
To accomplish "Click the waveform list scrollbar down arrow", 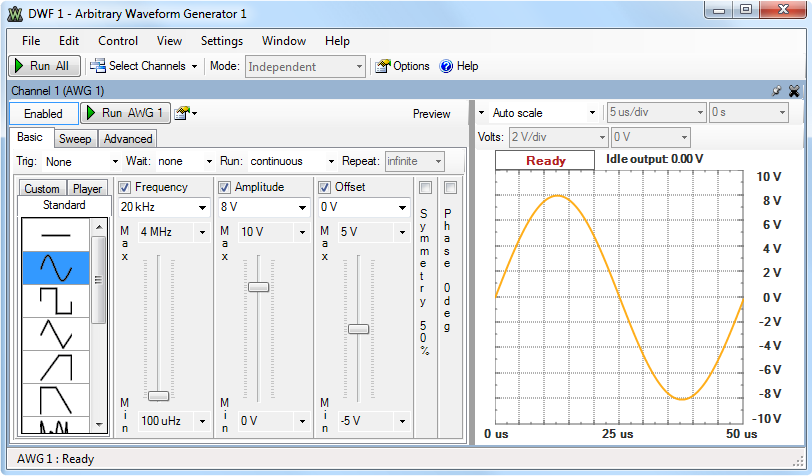I will [x=99, y=425].
